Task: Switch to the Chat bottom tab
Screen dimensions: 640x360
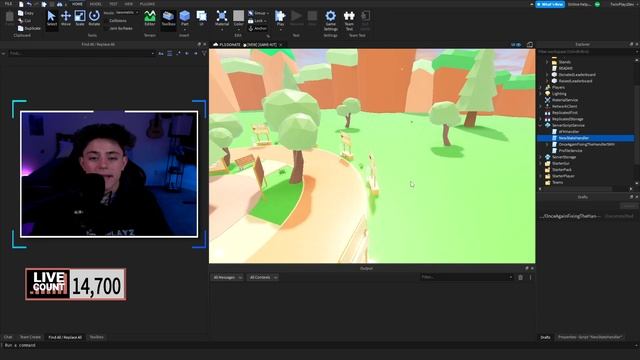Action: (8, 338)
